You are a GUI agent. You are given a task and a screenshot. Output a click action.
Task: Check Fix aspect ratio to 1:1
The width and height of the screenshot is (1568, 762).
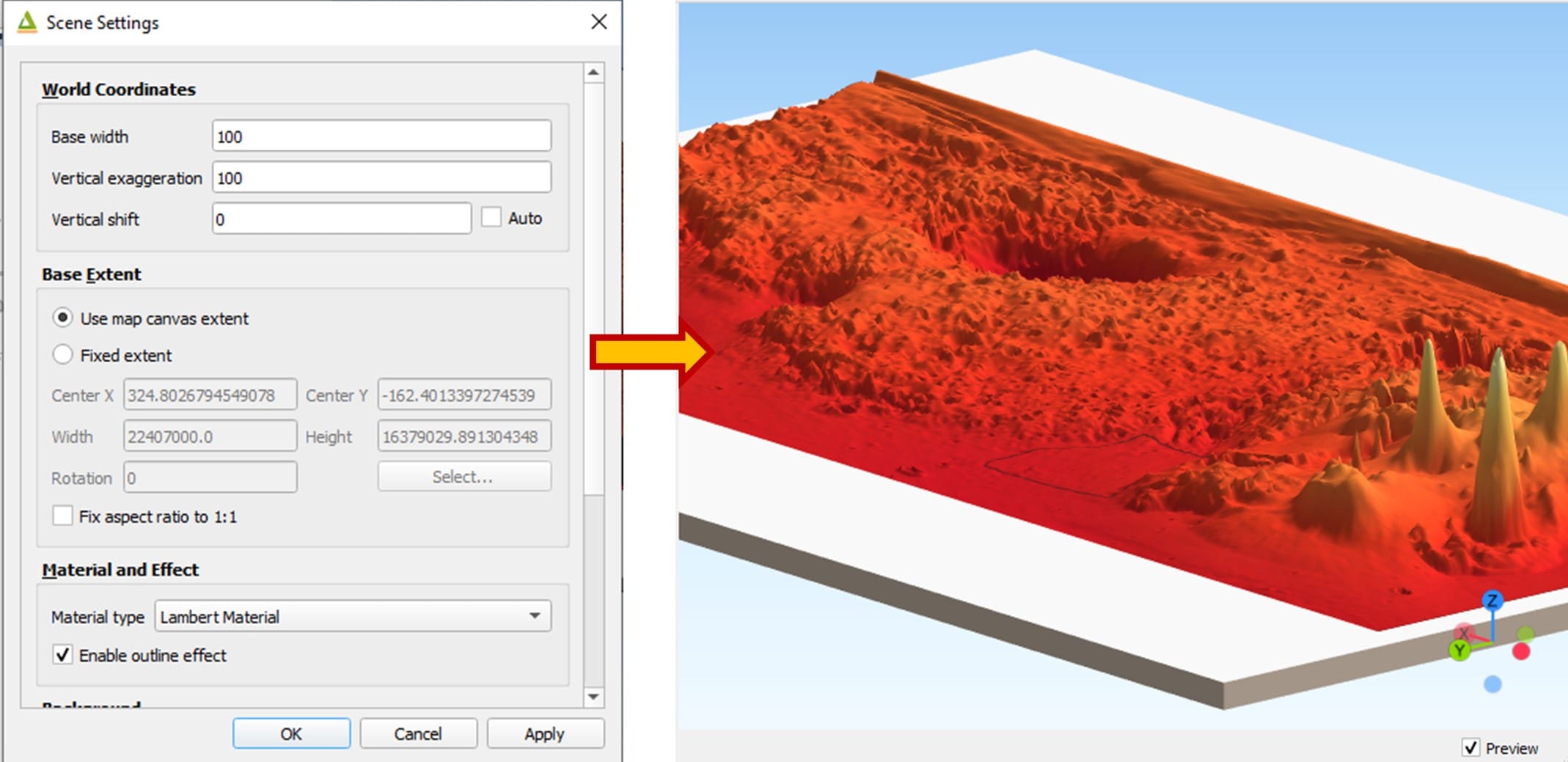coord(63,516)
